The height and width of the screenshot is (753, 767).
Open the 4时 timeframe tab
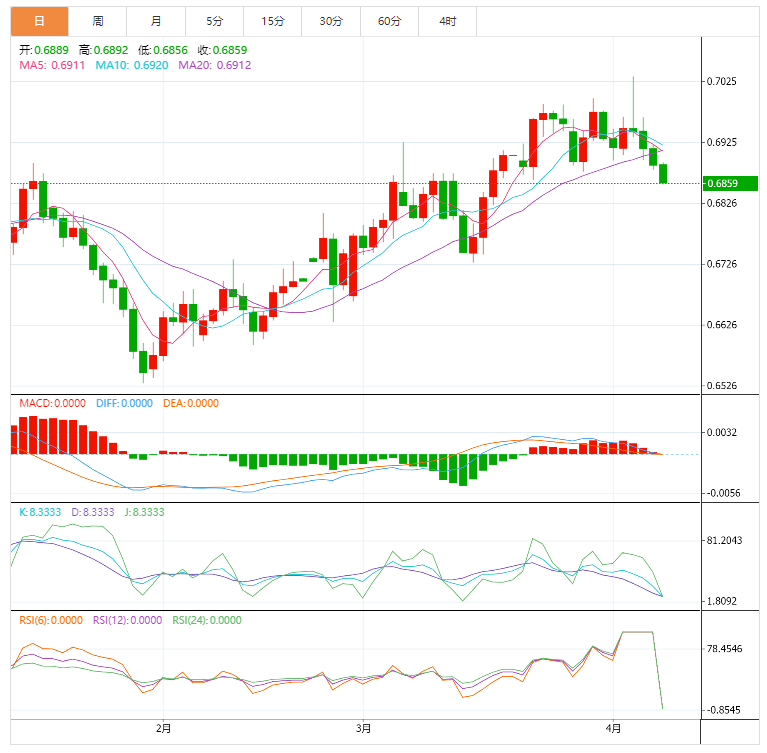coord(448,21)
